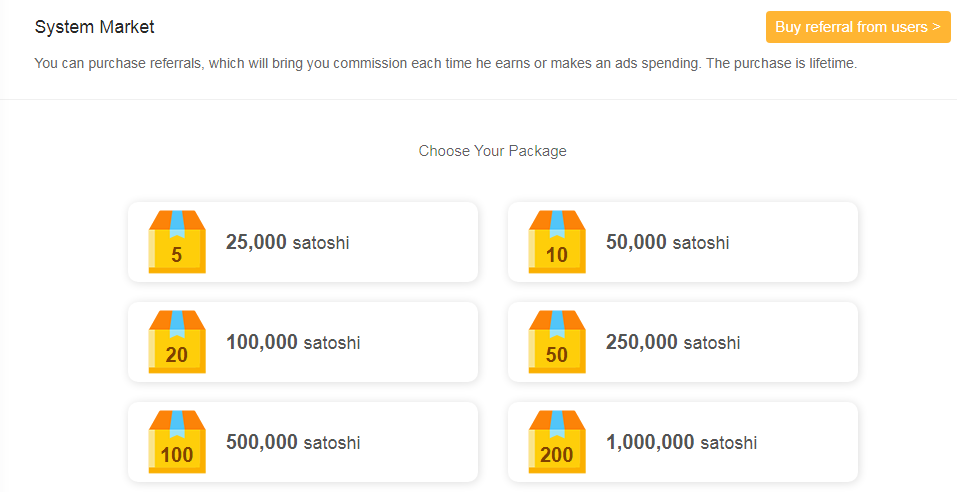Screen dimensions: 957x492
Task: Select the 100-referral package box icon
Action: (177, 442)
